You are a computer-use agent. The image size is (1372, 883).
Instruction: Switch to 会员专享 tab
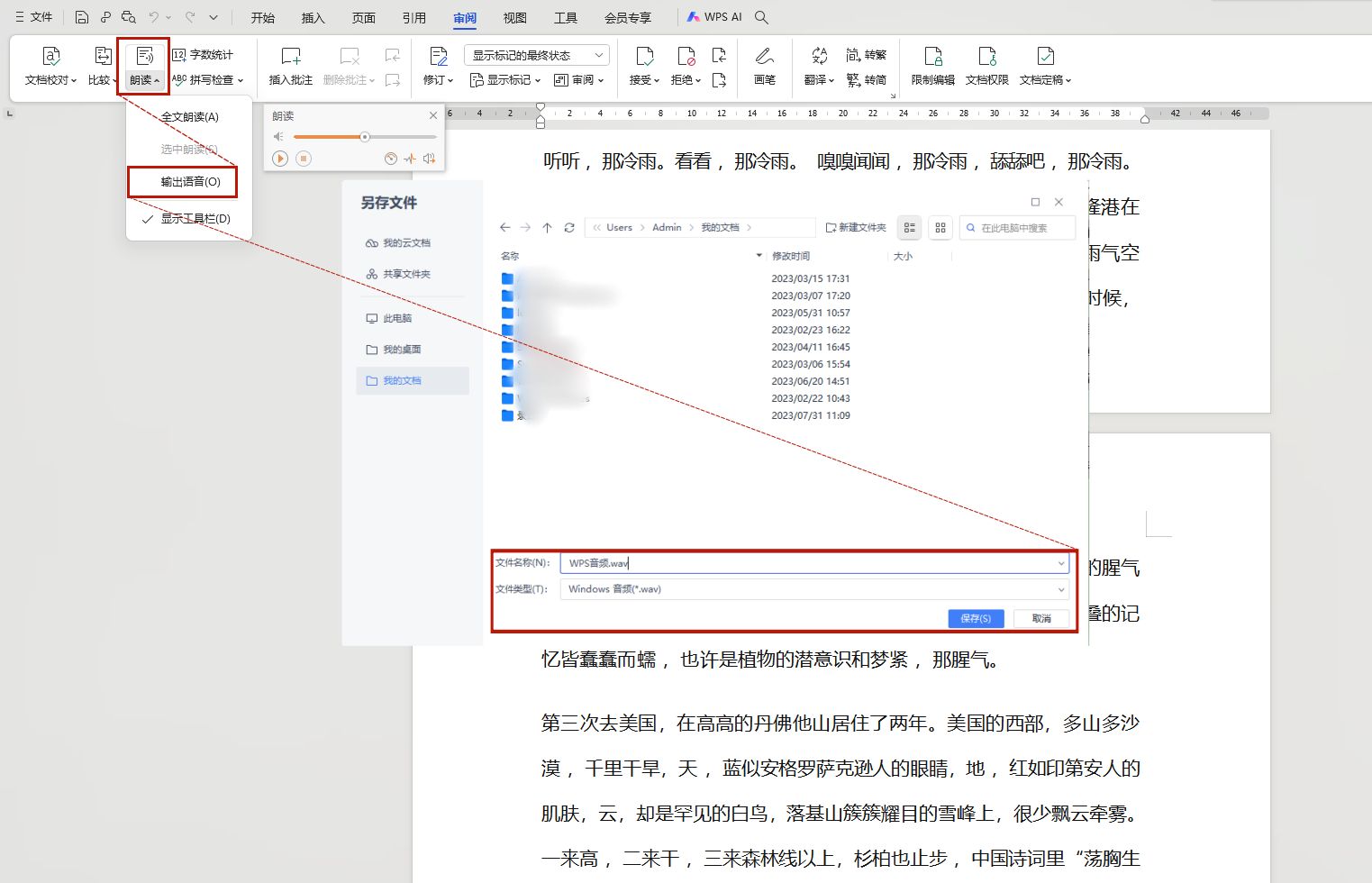(628, 17)
